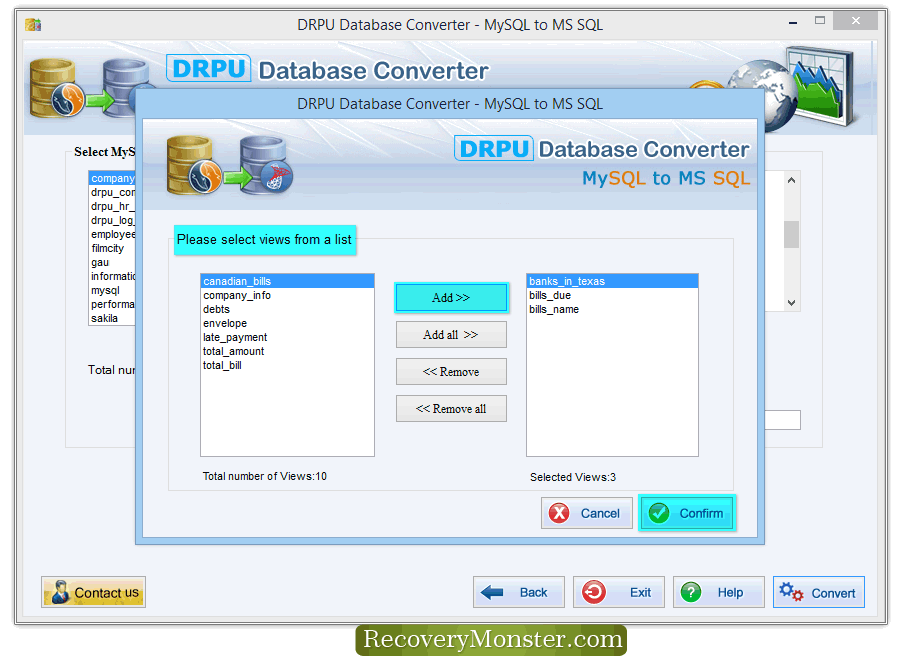Click the scrollbar thumb in main window
This screenshot has width=900, height=658.
coord(792,234)
